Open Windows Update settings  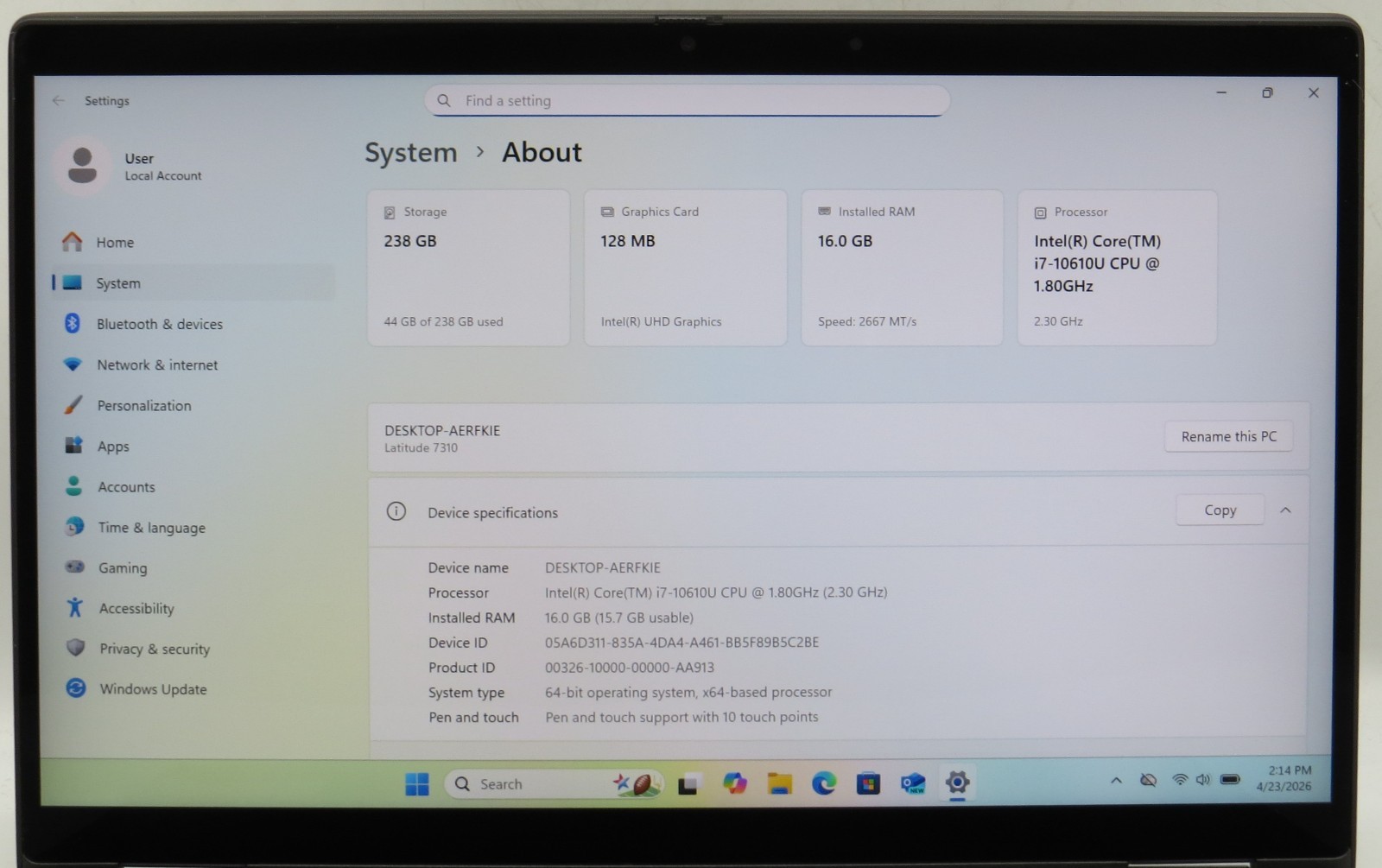coord(194,688)
